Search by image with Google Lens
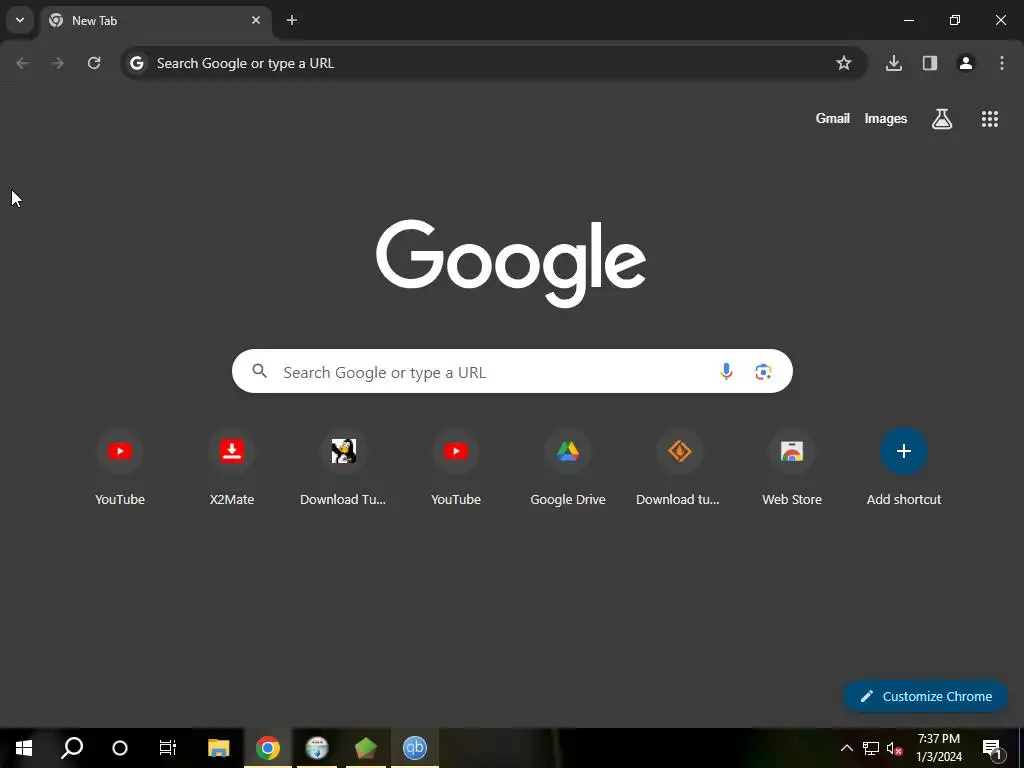This screenshot has width=1024, height=768. coord(763,372)
